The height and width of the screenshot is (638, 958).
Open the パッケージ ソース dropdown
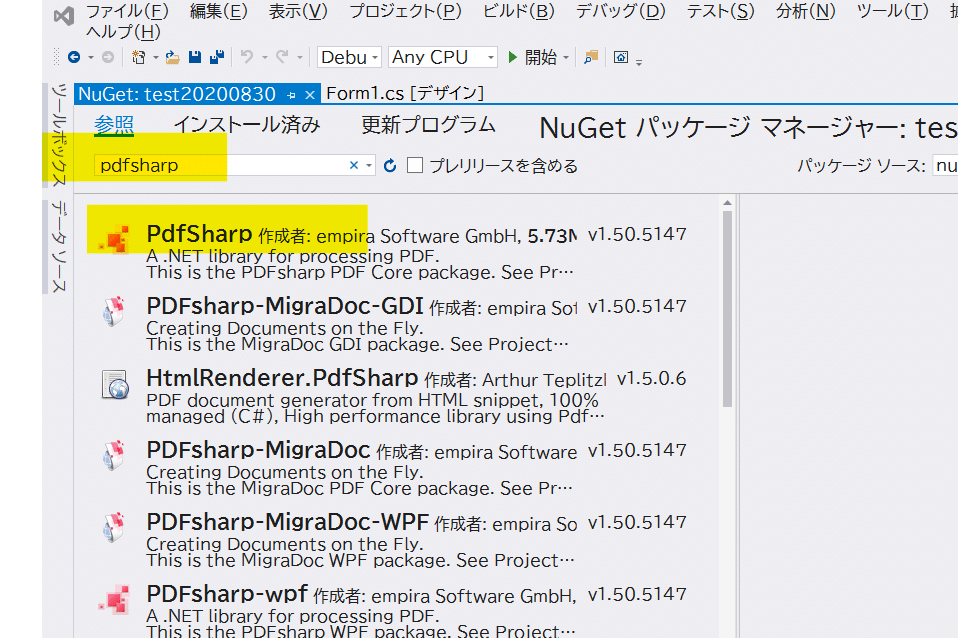tap(948, 165)
